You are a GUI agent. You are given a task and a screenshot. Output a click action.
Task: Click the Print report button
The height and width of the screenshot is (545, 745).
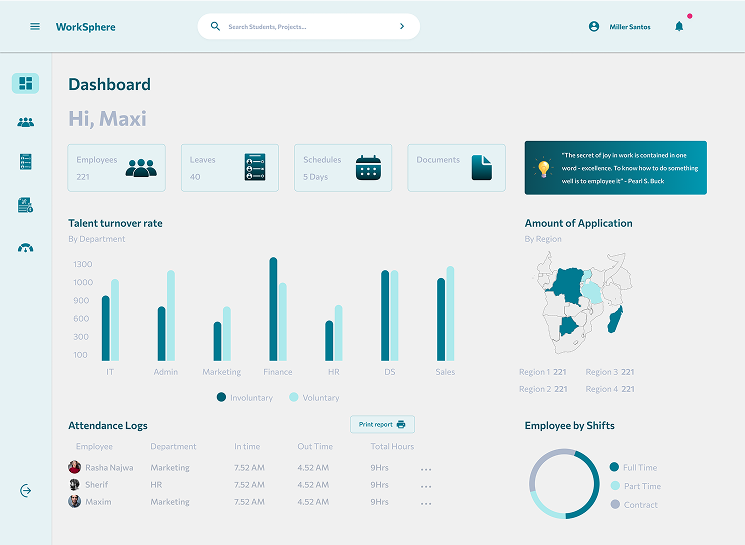382,425
